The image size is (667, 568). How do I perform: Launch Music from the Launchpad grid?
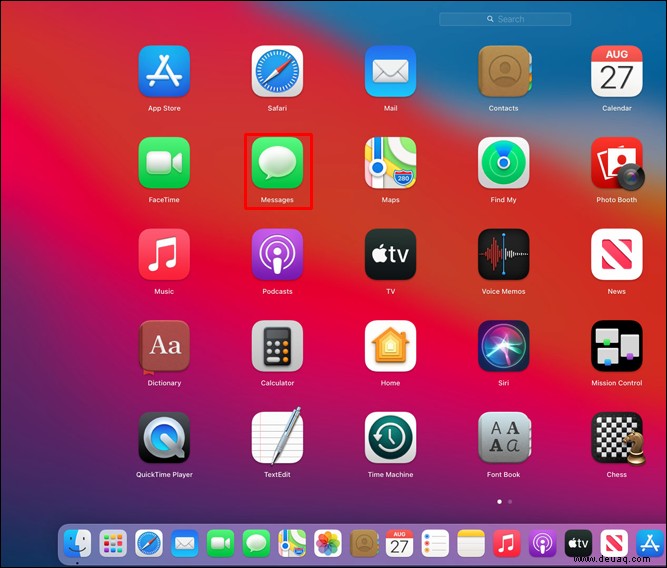164,254
